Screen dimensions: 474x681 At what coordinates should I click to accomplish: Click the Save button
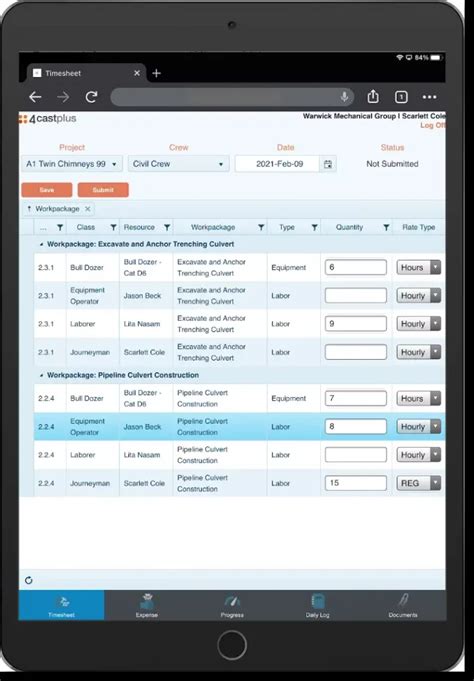[x=47, y=190]
